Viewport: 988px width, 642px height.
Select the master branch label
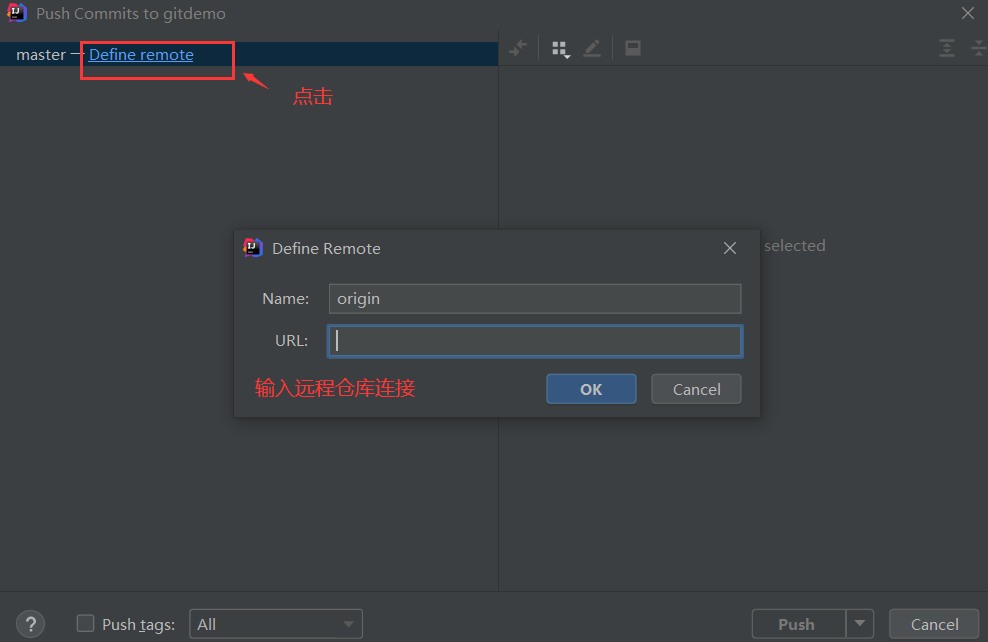[40, 54]
